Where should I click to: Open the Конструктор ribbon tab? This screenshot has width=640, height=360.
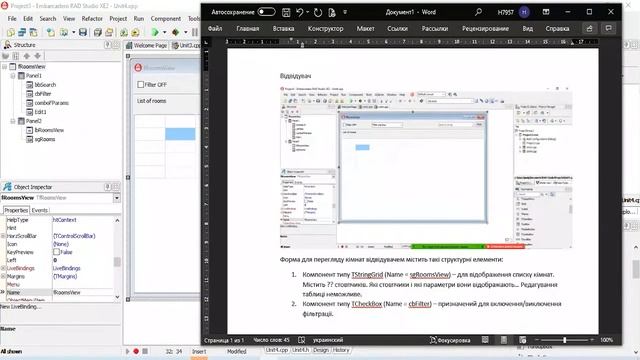[325, 29]
